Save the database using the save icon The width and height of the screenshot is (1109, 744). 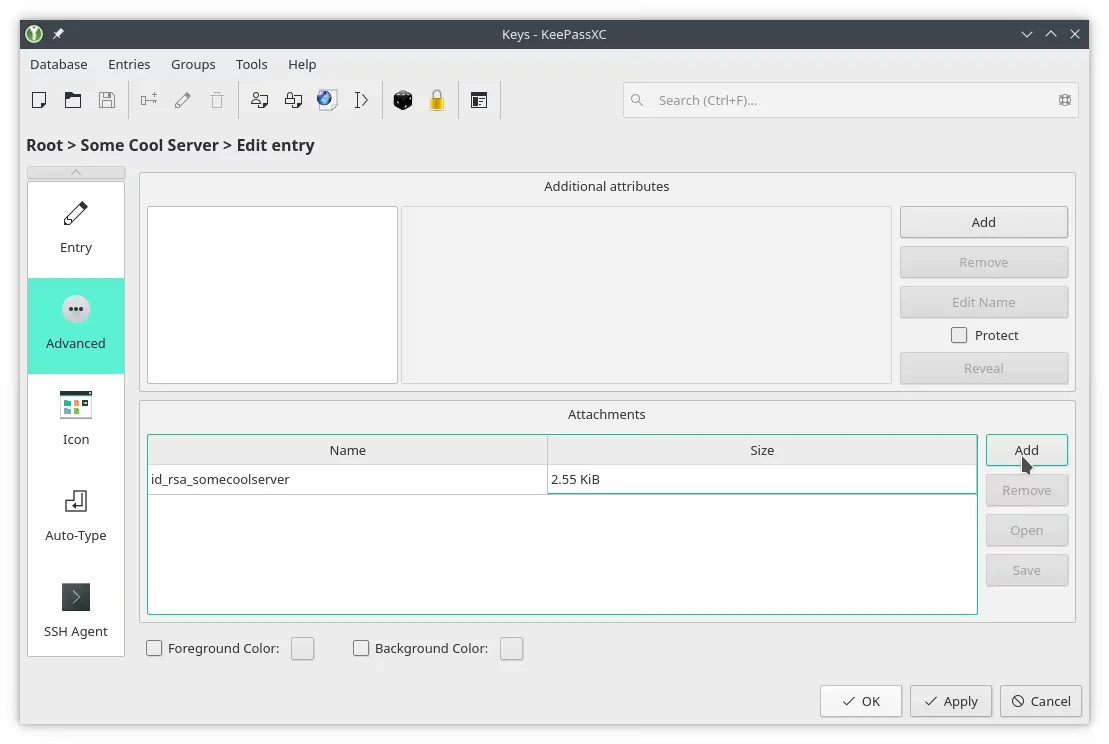[107, 99]
